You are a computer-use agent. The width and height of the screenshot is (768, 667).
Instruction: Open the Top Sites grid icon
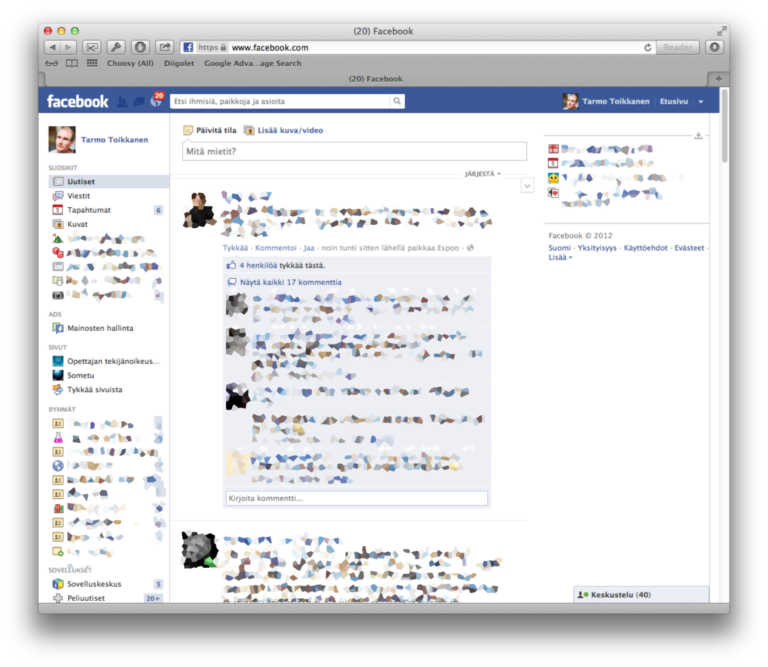[x=92, y=63]
